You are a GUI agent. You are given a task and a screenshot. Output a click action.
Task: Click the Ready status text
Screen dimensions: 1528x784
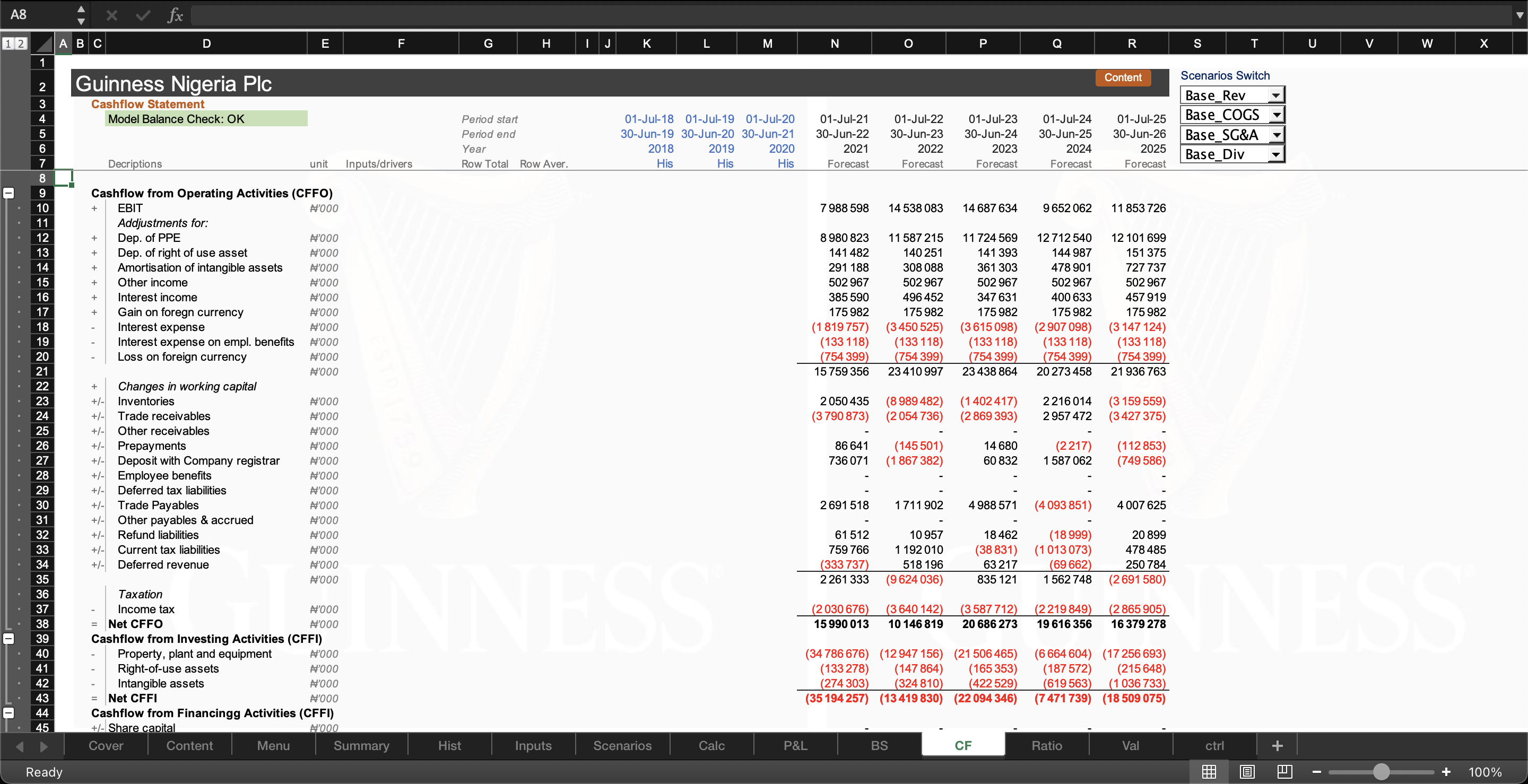(x=44, y=772)
